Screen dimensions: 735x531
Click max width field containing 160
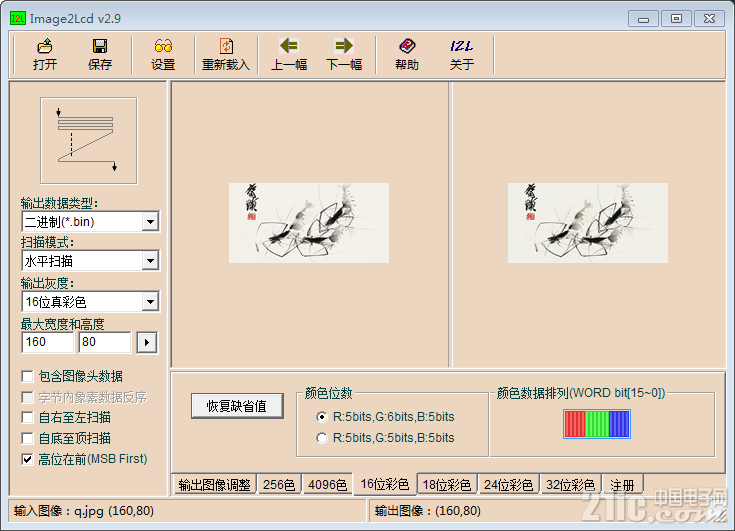(x=47, y=342)
